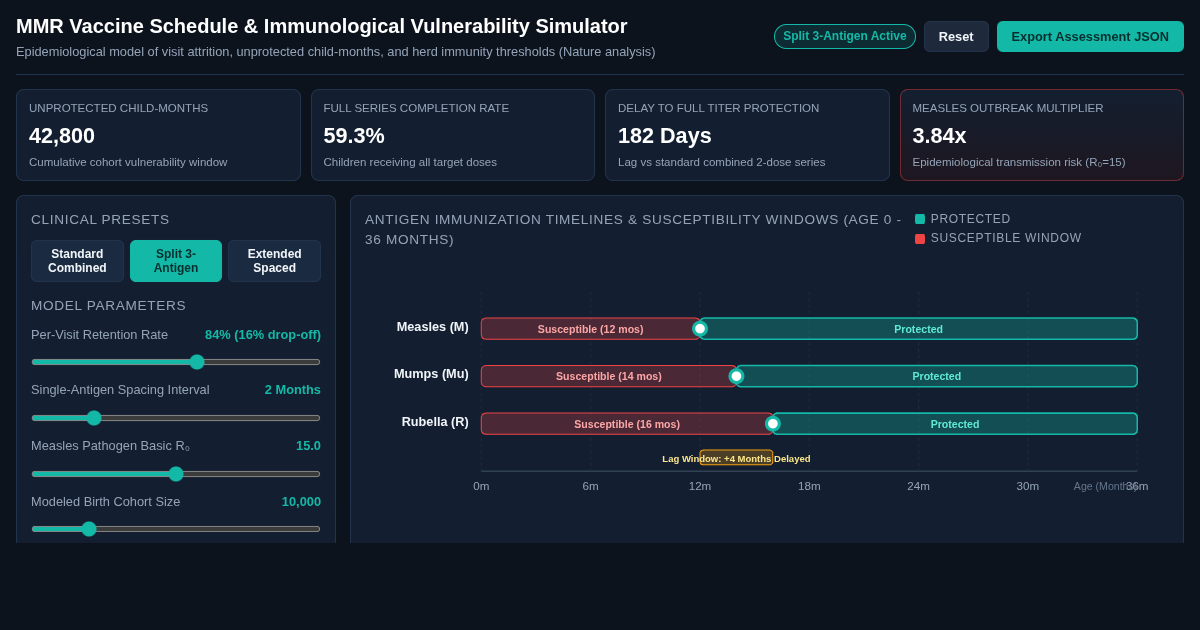Click the Reset button
This screenshot has width=1200, height=630.
956,37
